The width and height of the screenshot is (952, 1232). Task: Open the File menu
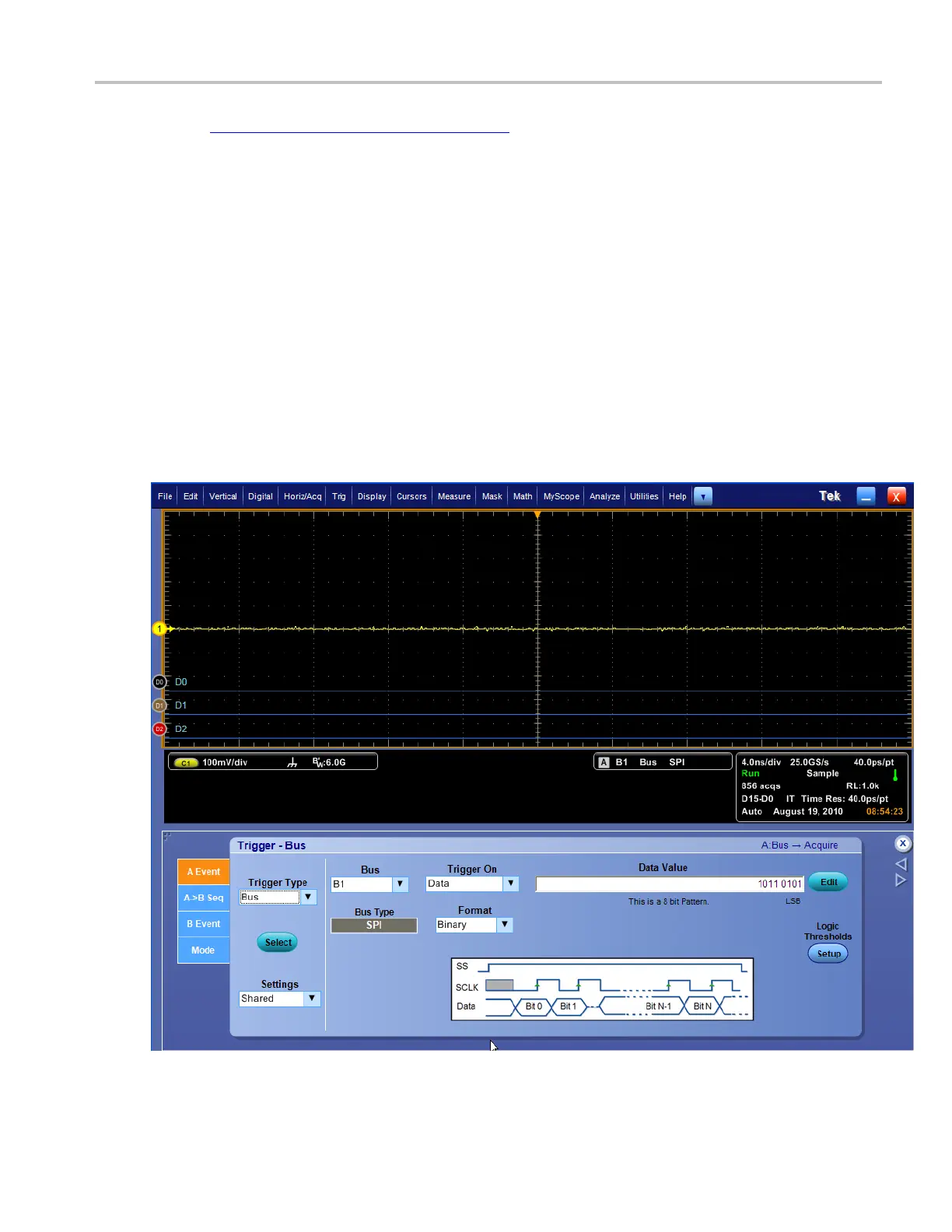[165, 496]
